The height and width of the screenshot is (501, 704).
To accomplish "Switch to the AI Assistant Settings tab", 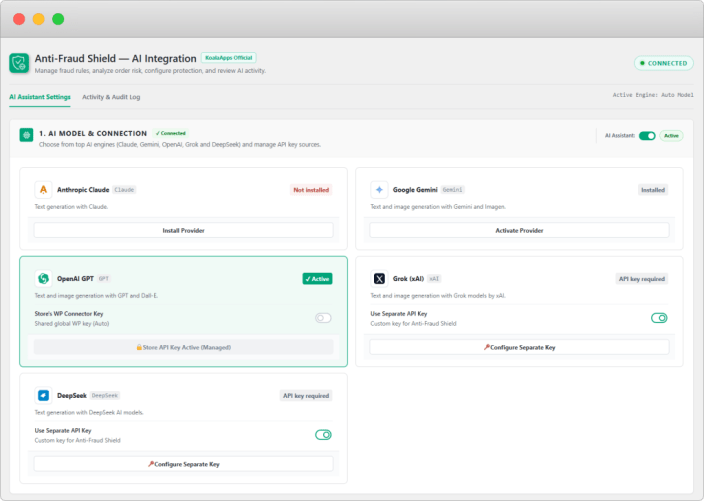I will coord(40,97).
